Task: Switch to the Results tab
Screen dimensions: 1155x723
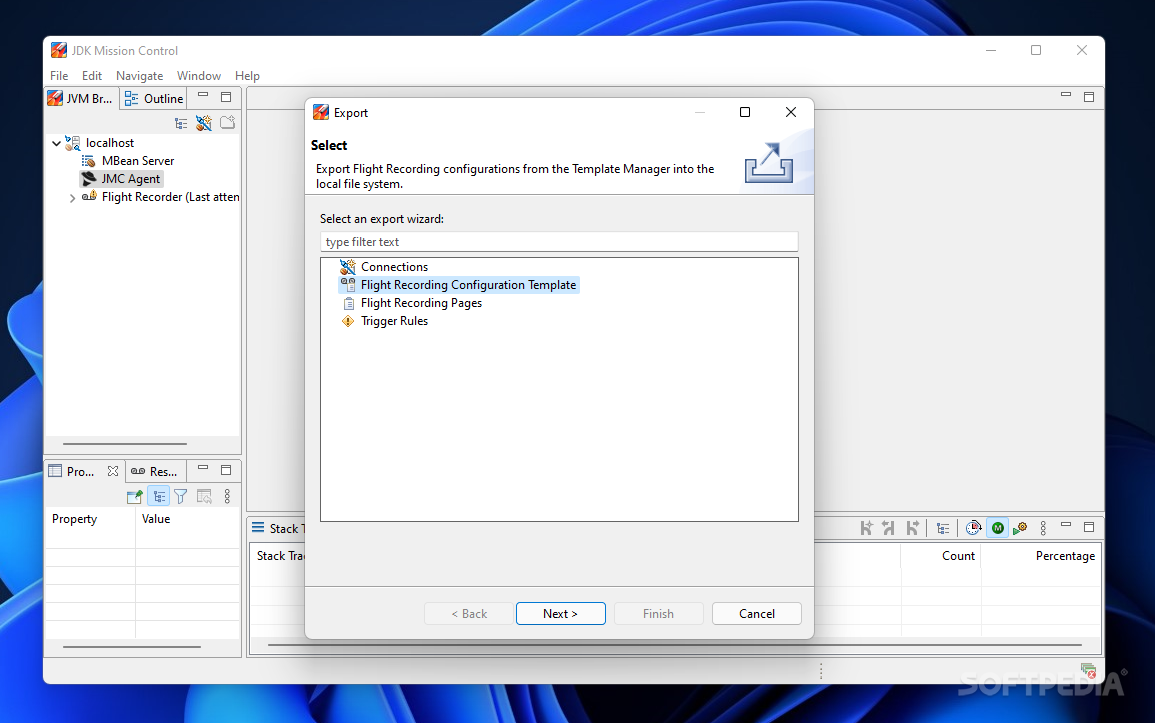Action: pos(155,471)
